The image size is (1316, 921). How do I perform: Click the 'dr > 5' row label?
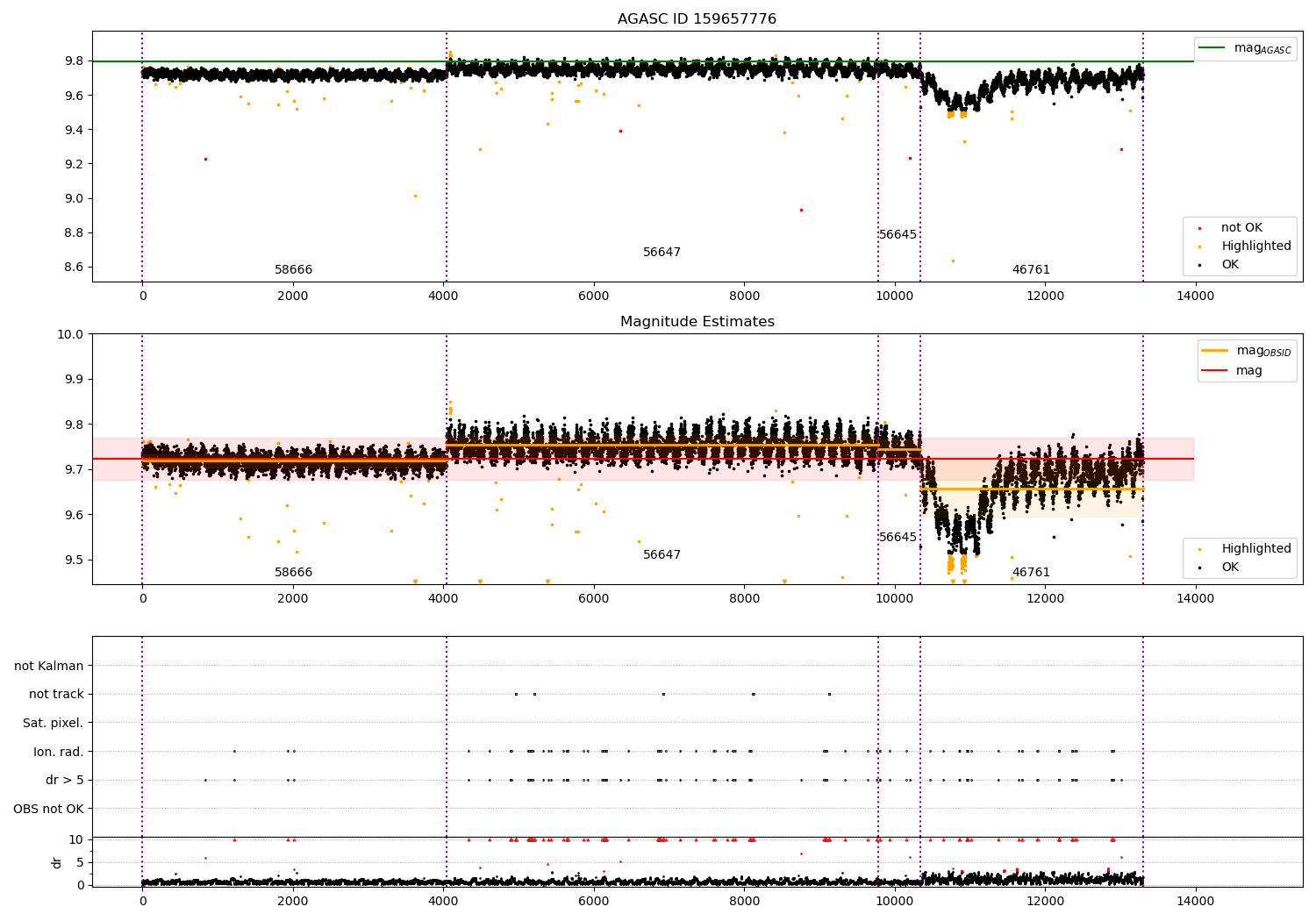[65, 781]
